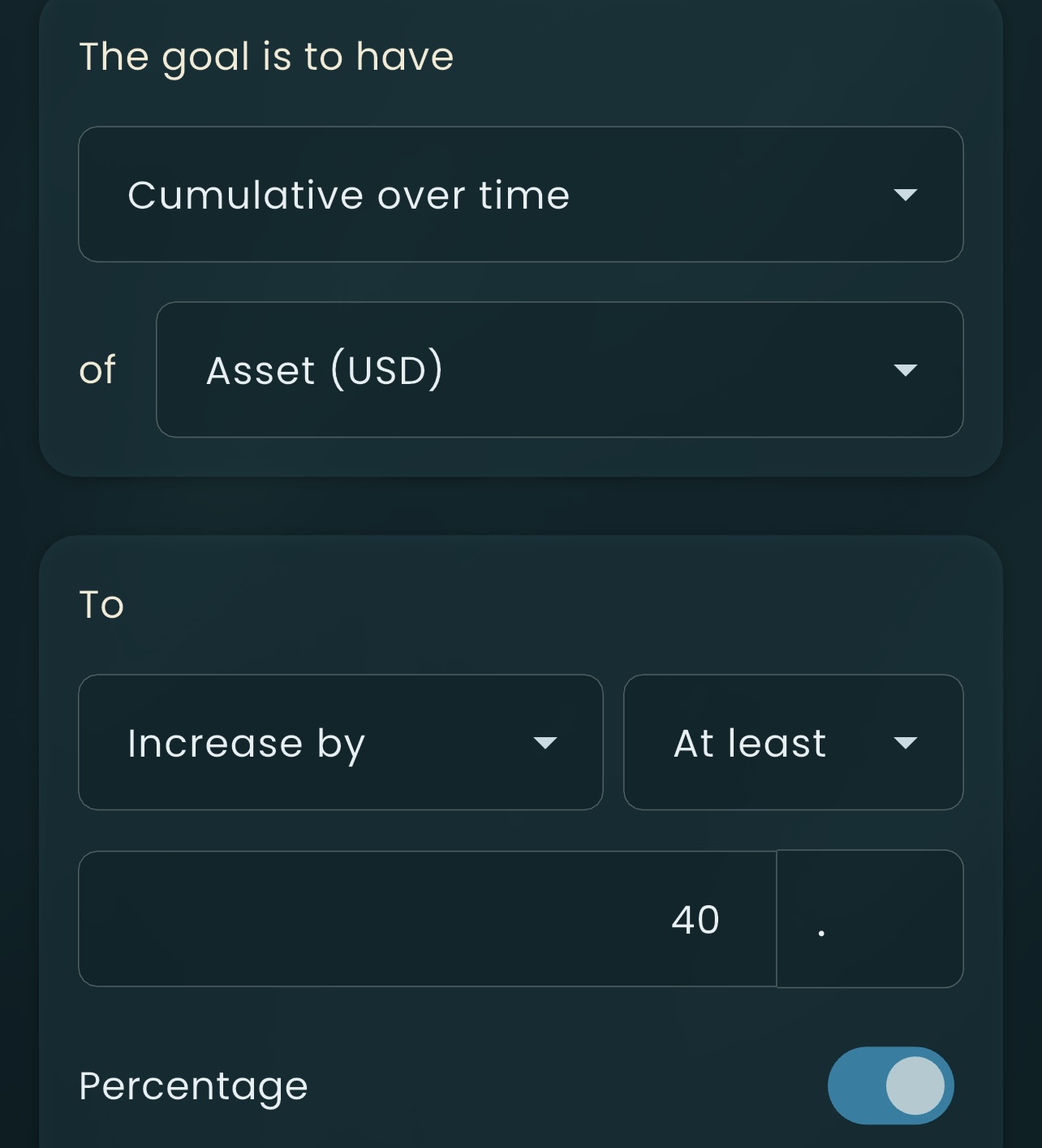
Task: Click the "Cumulative over time" text
Action: click(349, 196)
